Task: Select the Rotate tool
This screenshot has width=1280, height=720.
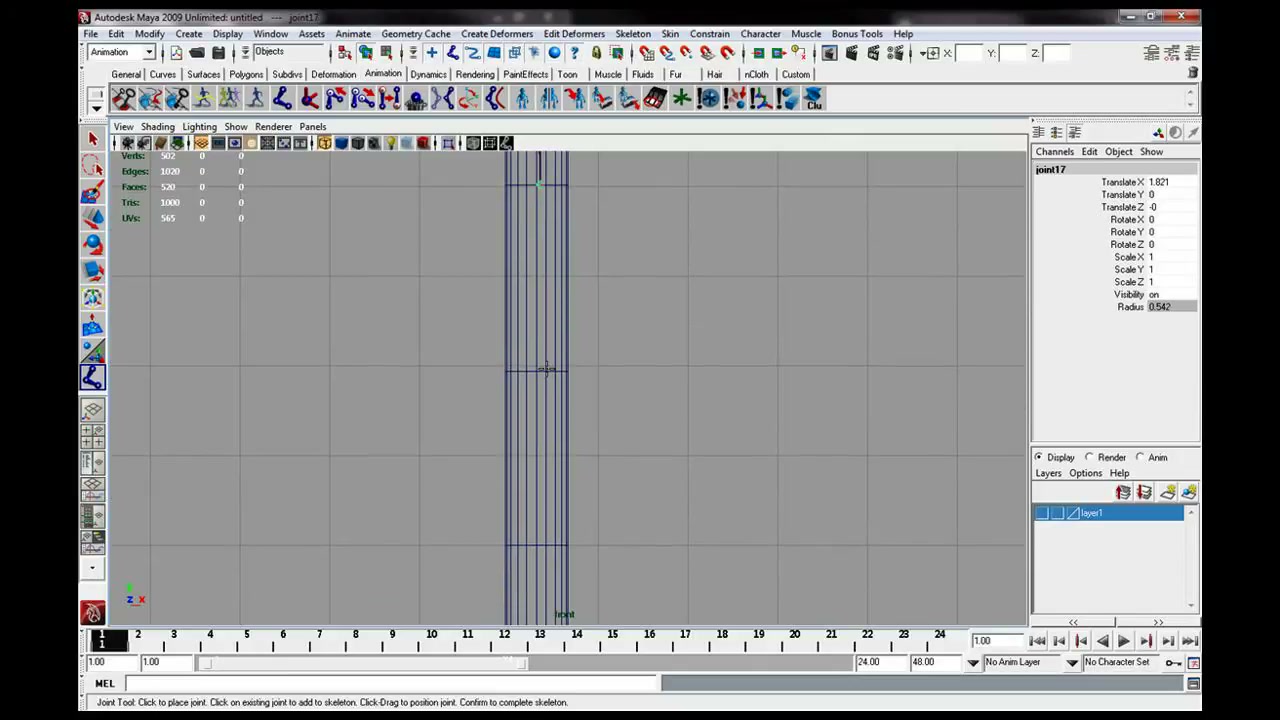Action: tap(93, 244)
